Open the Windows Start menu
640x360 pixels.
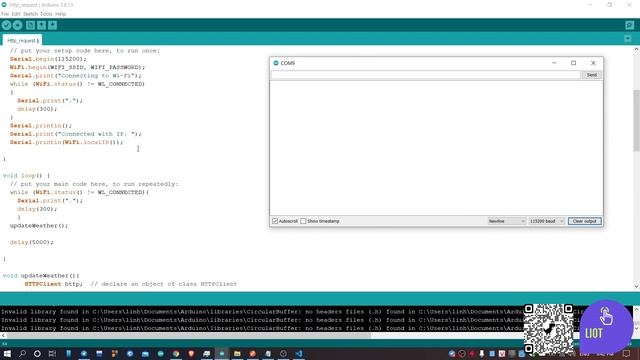click(7, 353)
